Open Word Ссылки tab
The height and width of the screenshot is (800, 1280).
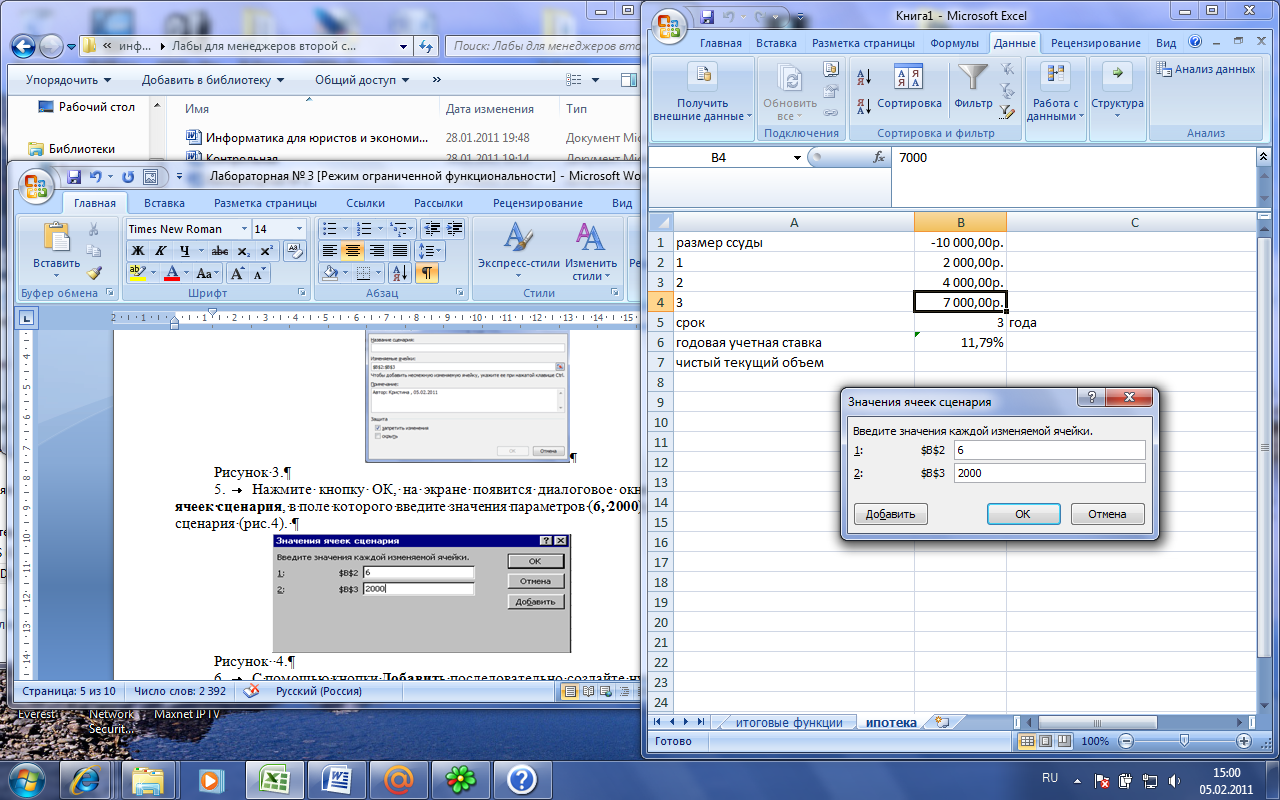tap(365, 203)
